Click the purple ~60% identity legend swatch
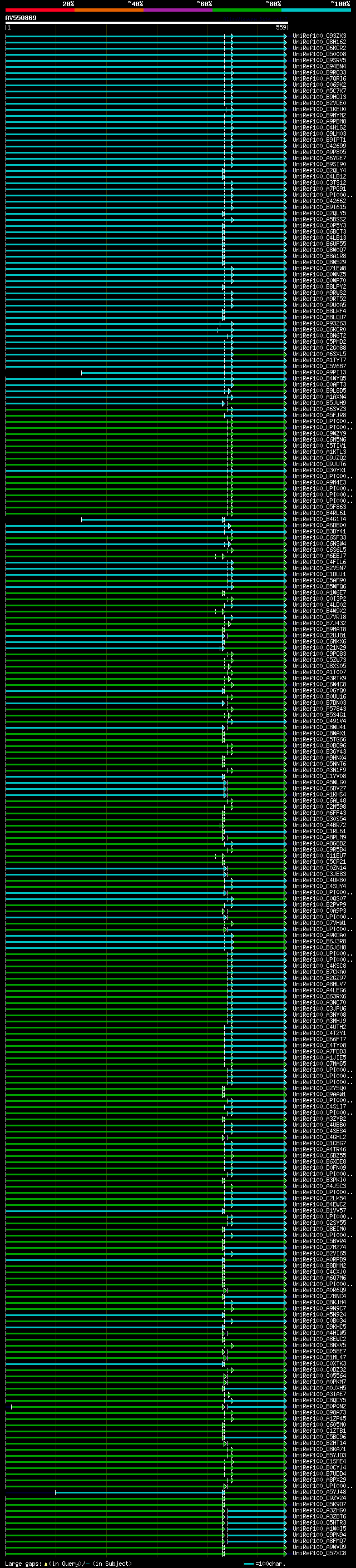Screen dimensions: 356x1568 [179, 10]
